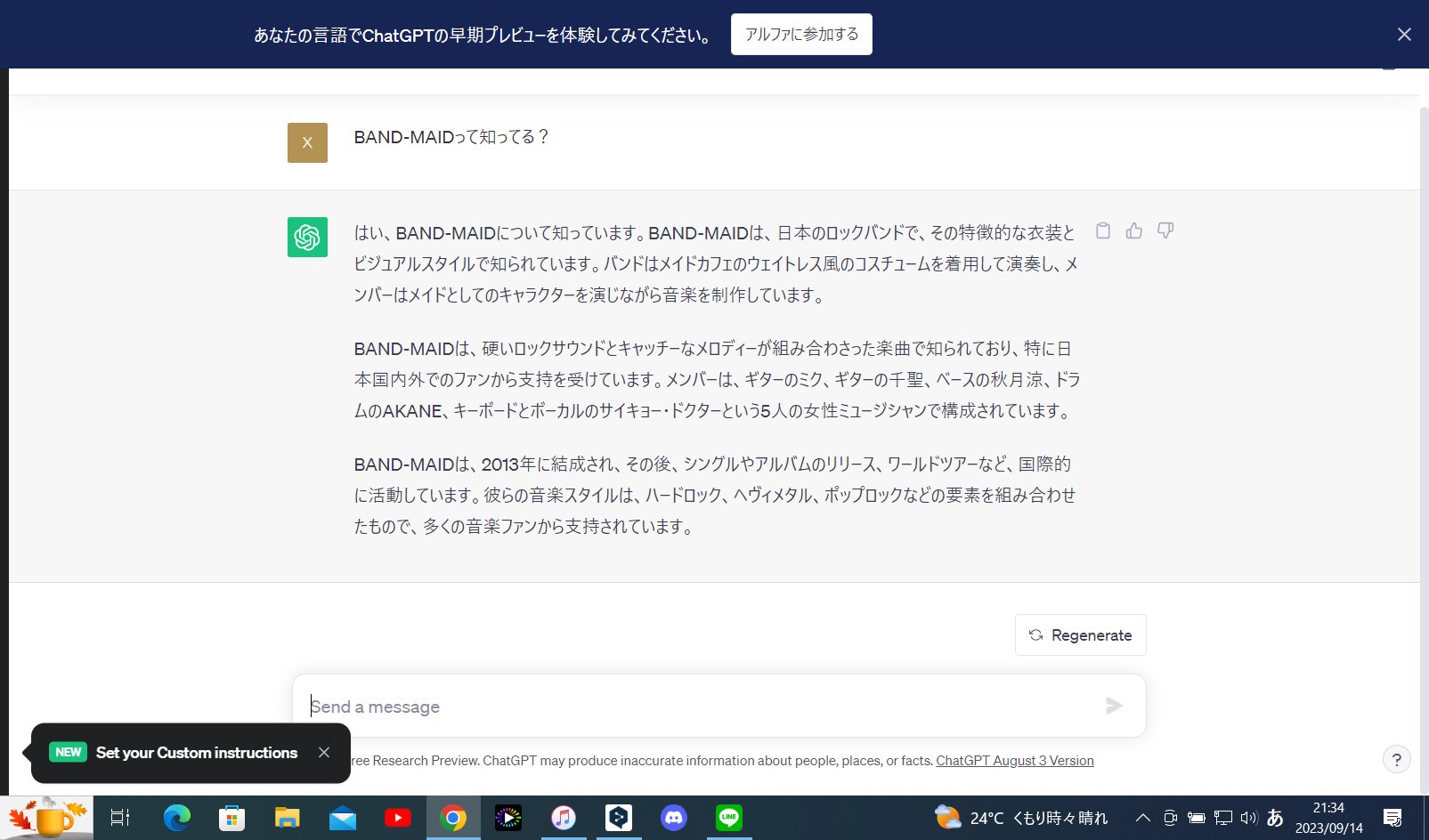
Task: Click the ChatGPT logo avatar
Action: point(307,237)
